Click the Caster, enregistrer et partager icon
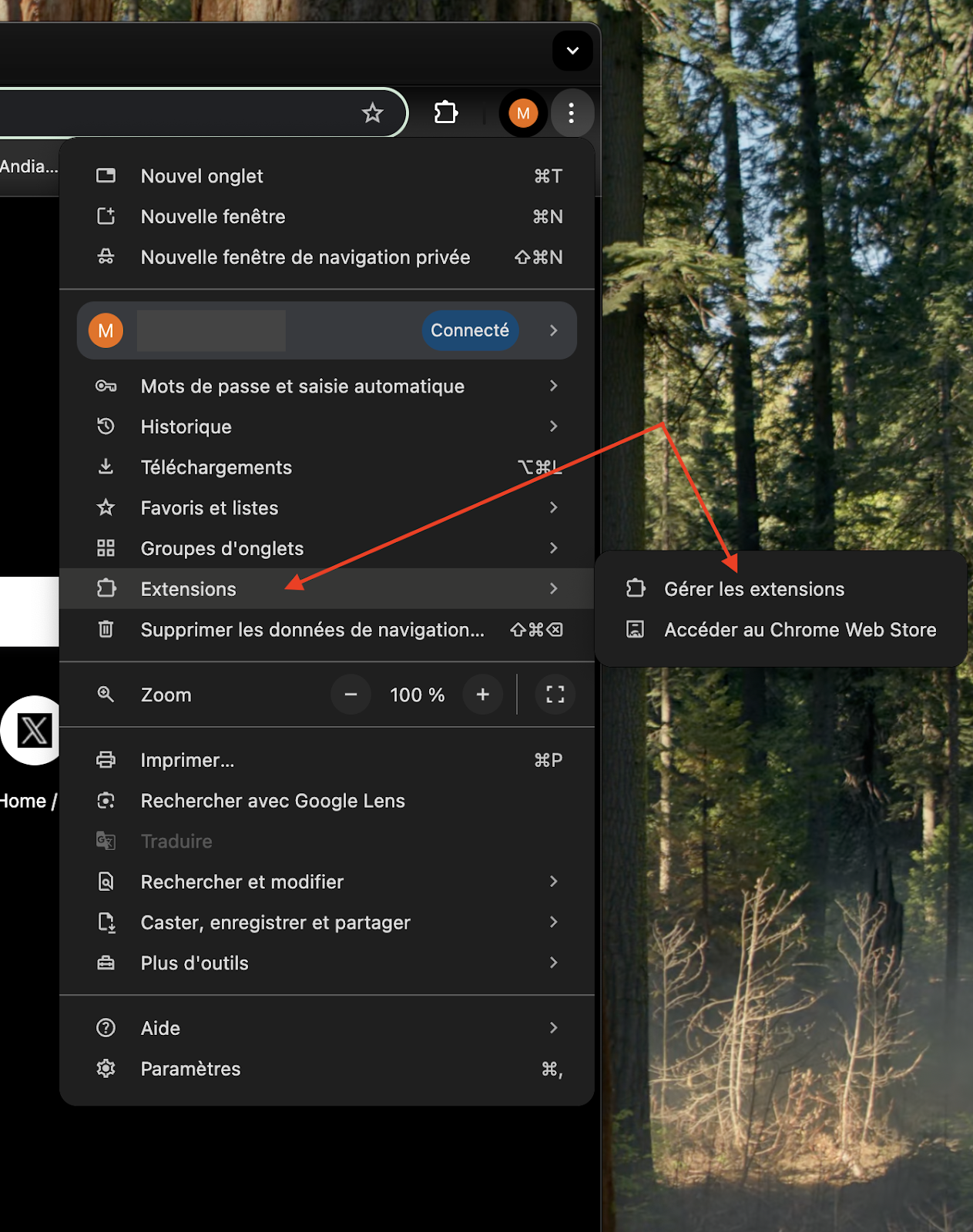The image size is (973, 1232). click(106, 922)
